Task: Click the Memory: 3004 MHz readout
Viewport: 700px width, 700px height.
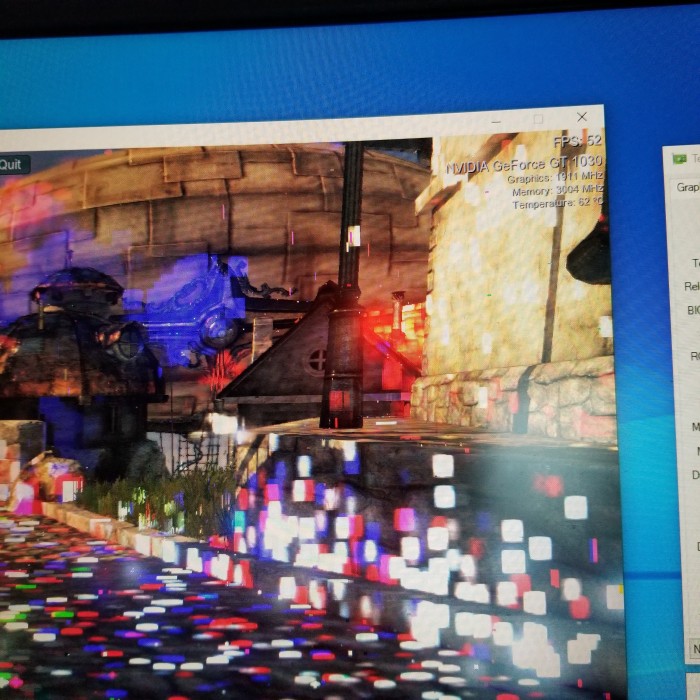Action: point(558,191)
